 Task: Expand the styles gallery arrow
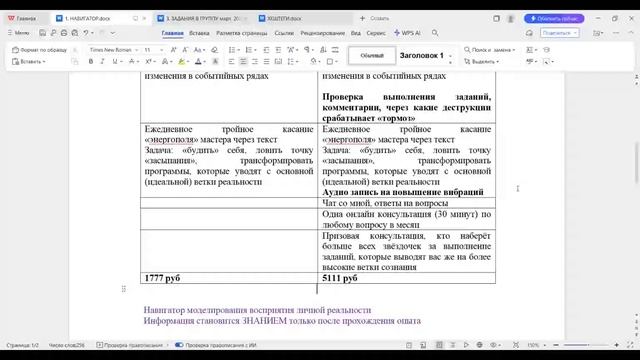pos(450,62)
